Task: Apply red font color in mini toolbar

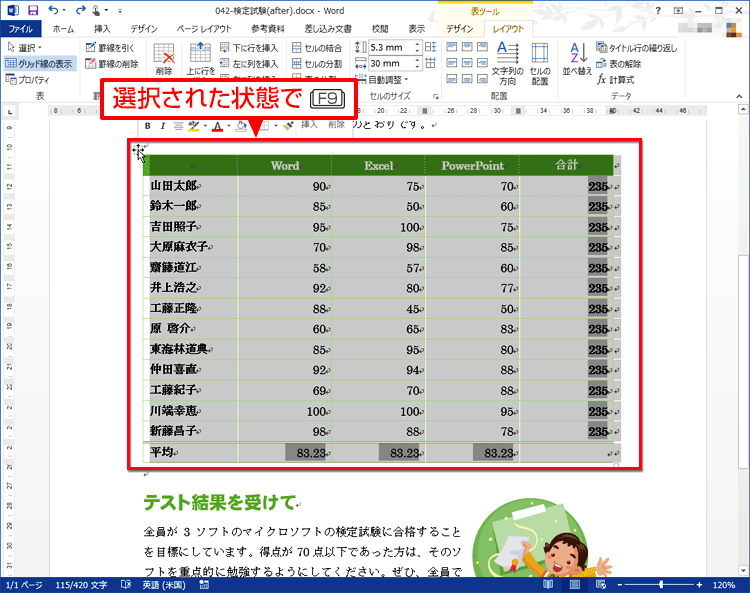Action: (x=218, y=126)
